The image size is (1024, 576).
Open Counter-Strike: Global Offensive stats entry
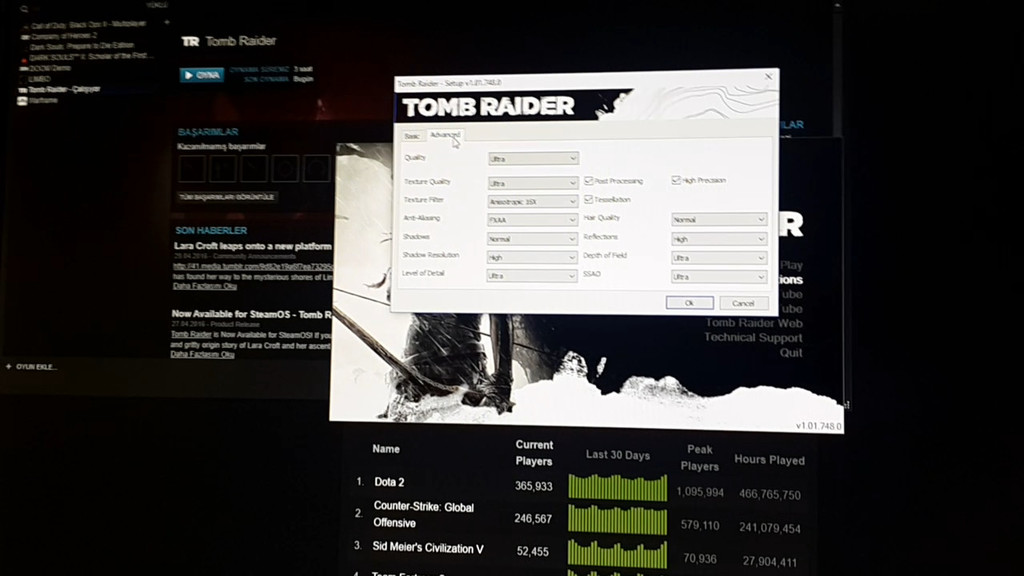coord(424,515)
